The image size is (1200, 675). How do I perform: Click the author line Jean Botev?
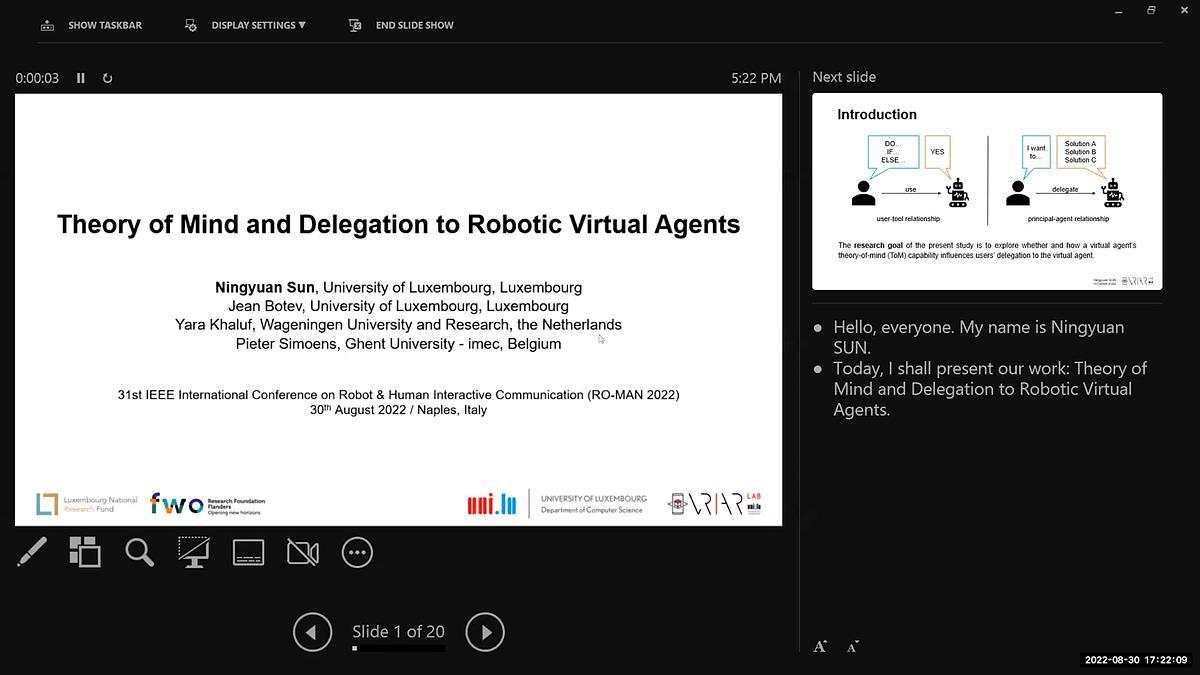[398, 306]
